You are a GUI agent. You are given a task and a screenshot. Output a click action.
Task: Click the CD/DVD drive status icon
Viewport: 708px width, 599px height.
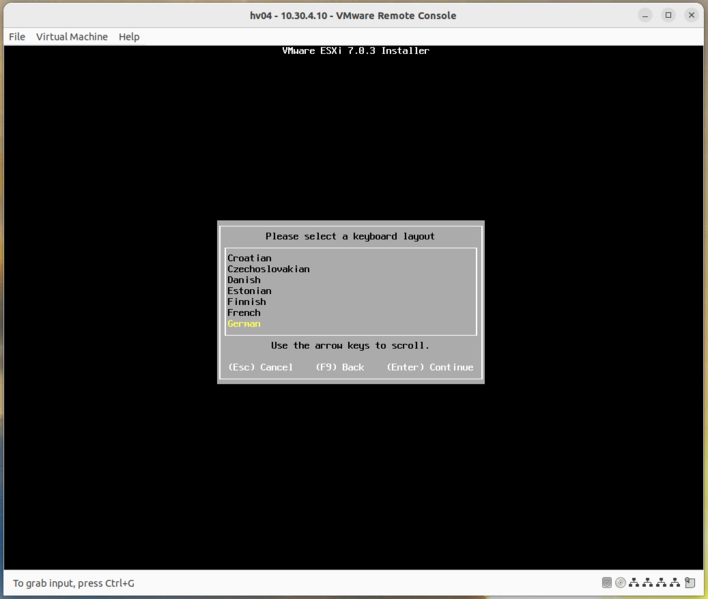click(x=620, y=583)
